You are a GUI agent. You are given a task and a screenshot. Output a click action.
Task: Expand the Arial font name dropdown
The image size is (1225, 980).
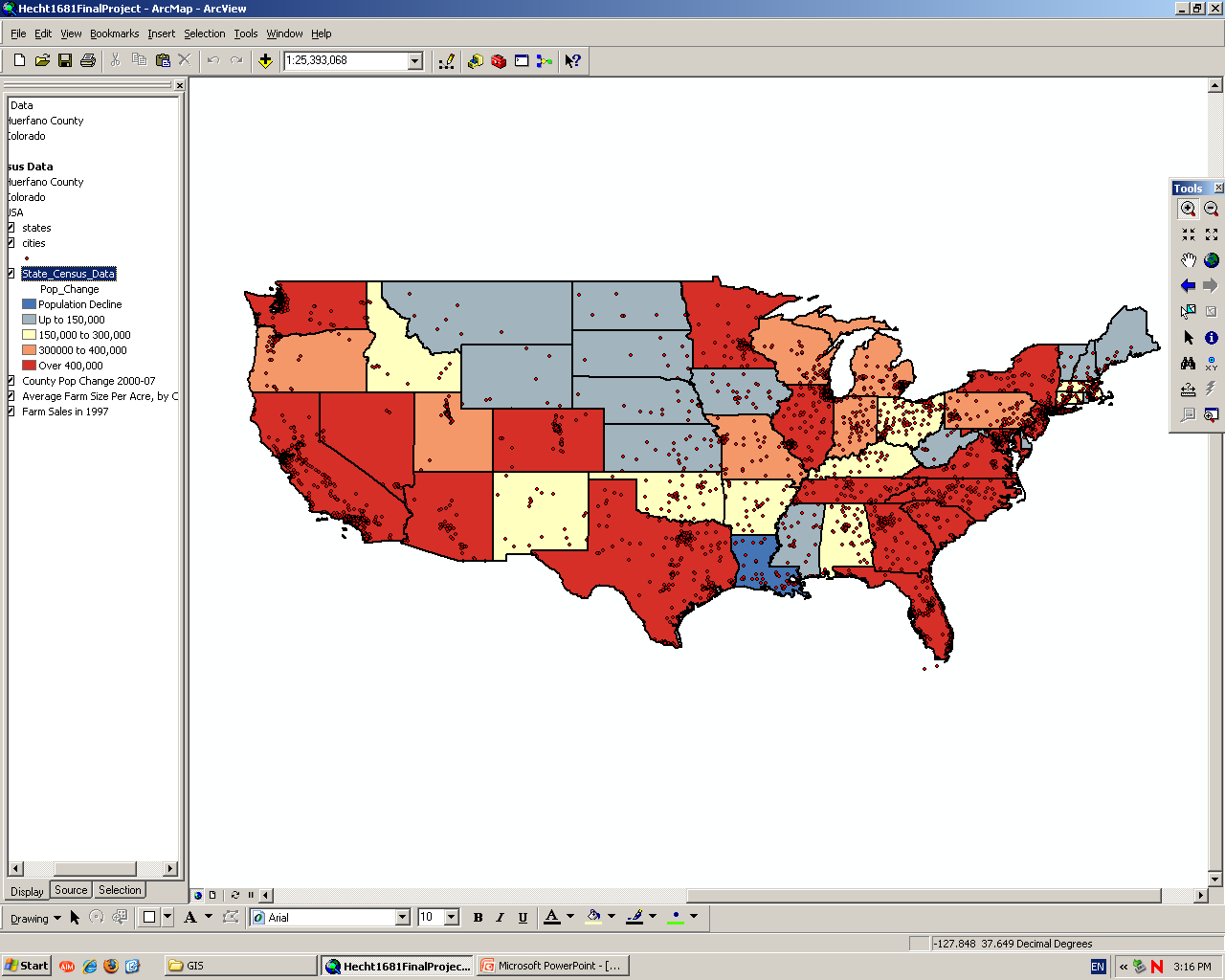point(402,918)
